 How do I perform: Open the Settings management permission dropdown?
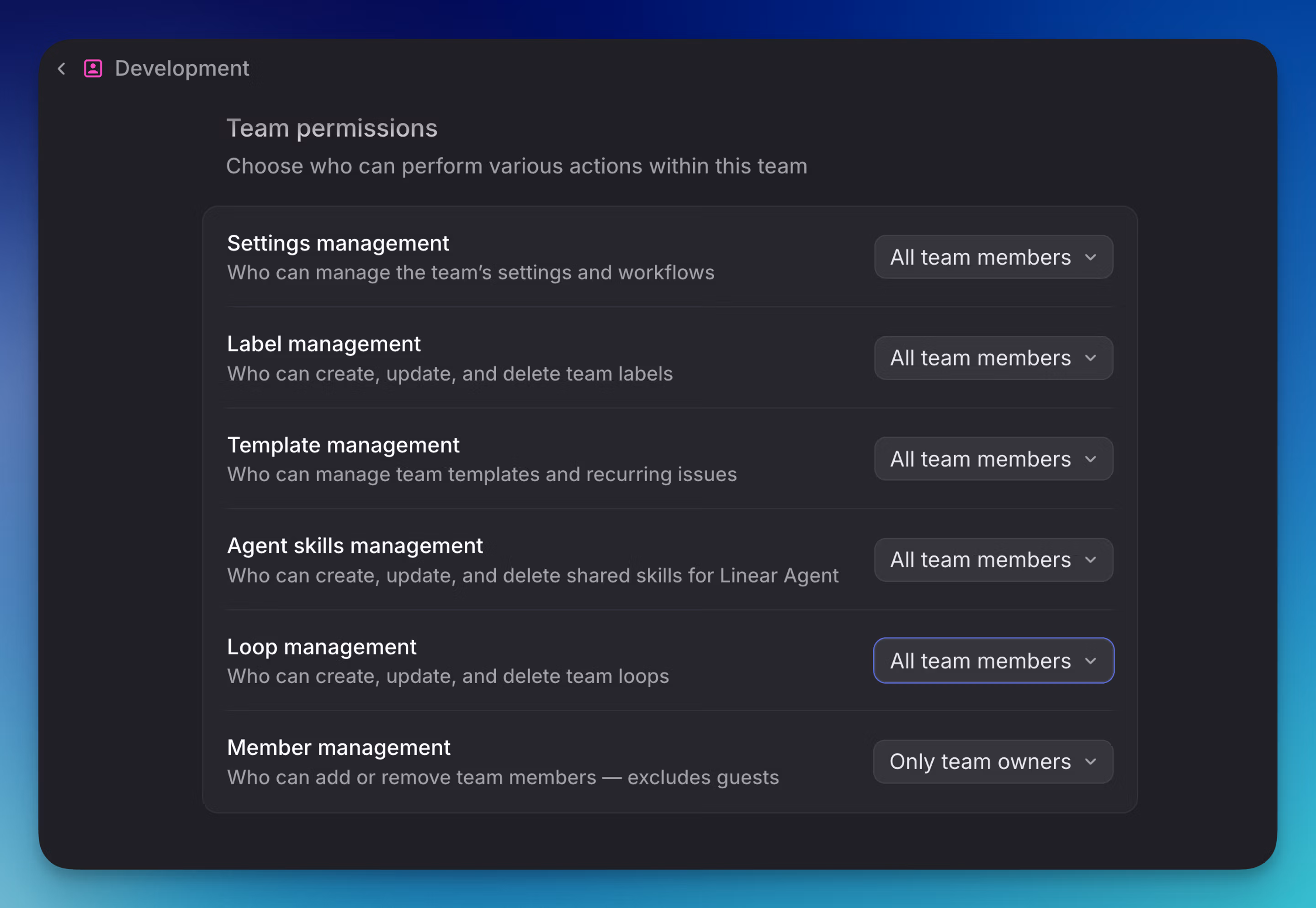click(993, 257)
